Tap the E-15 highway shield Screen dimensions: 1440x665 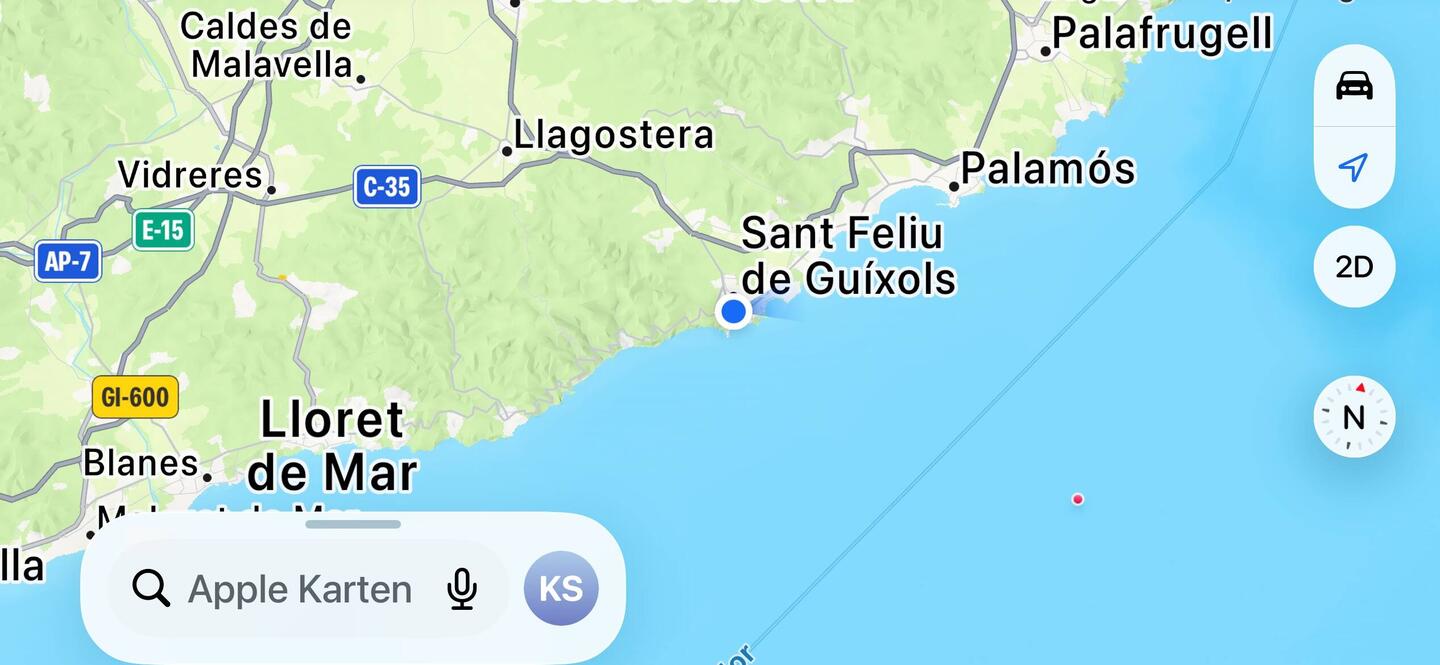[163, 231]
